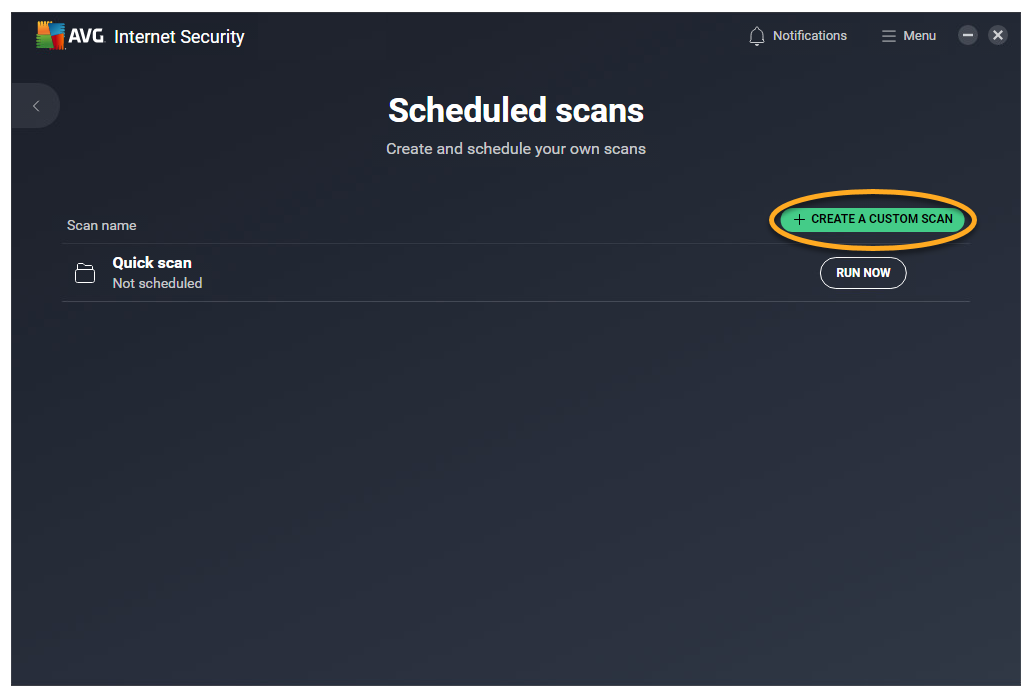Click the plus icon on the custom scan button
Screen dimensions: 1031x699
pyautogui.click(x=798, y=219)
